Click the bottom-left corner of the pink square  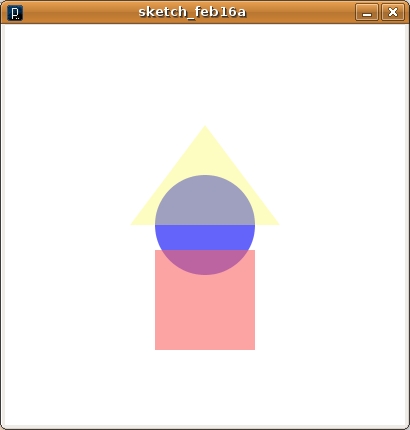coord(157,348)
